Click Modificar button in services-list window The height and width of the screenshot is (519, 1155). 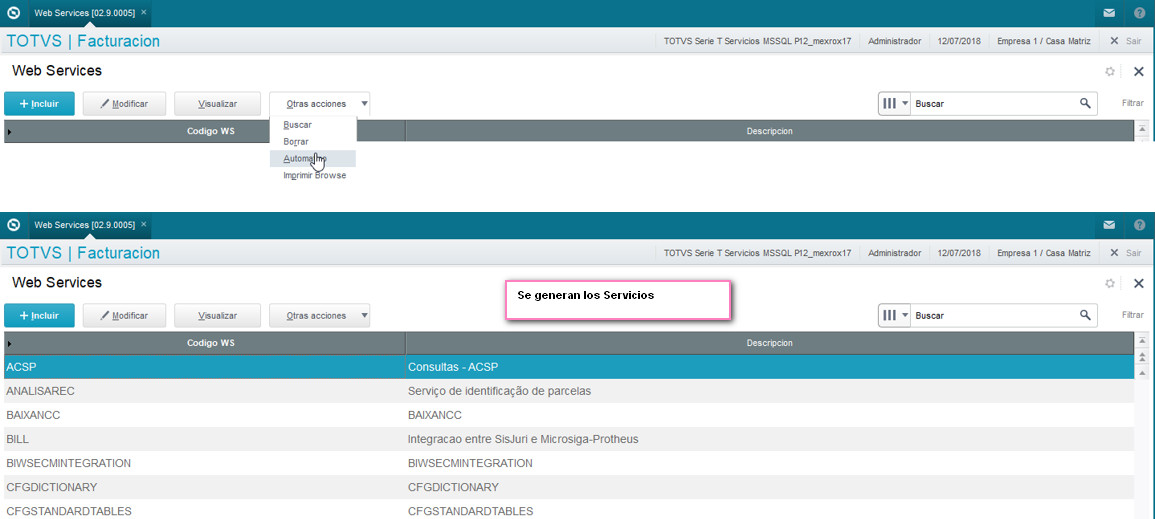point(124,316)
